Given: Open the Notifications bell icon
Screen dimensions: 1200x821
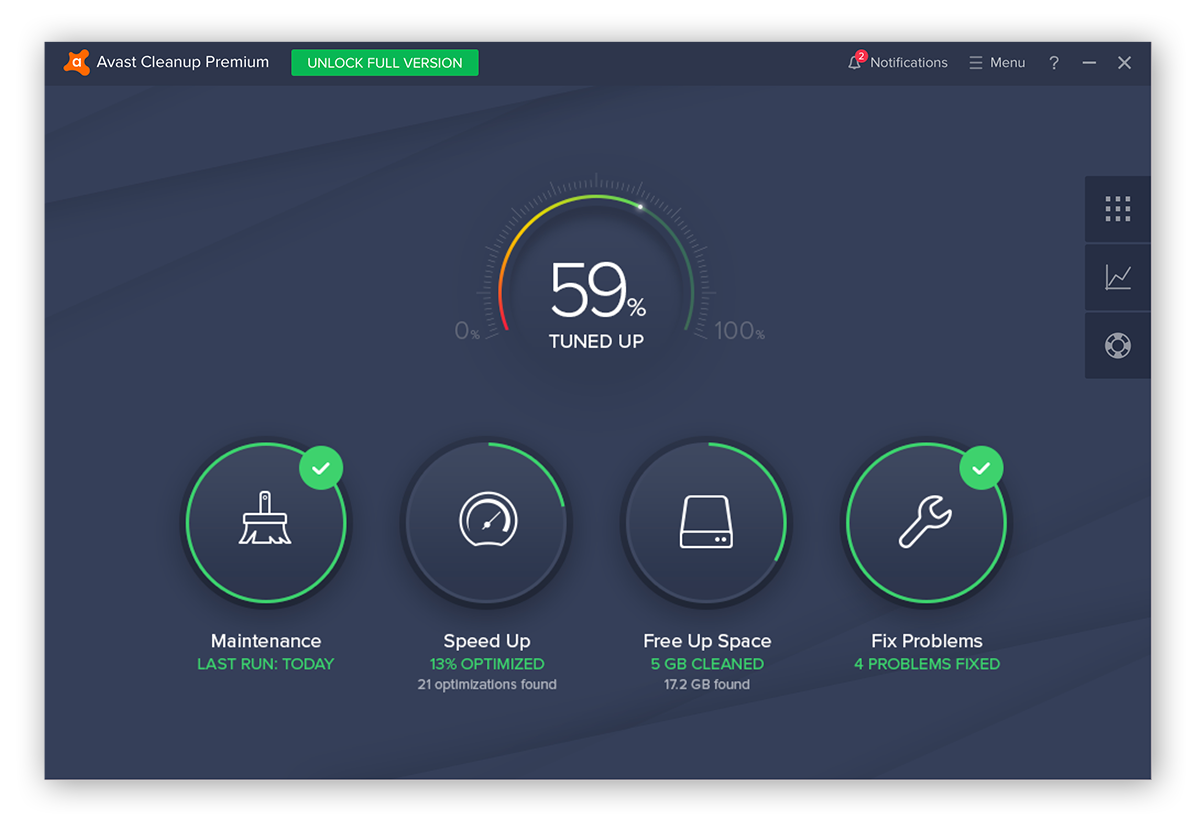Looking at the screenshot, I should pyautogui.click(x=854, y=63).
